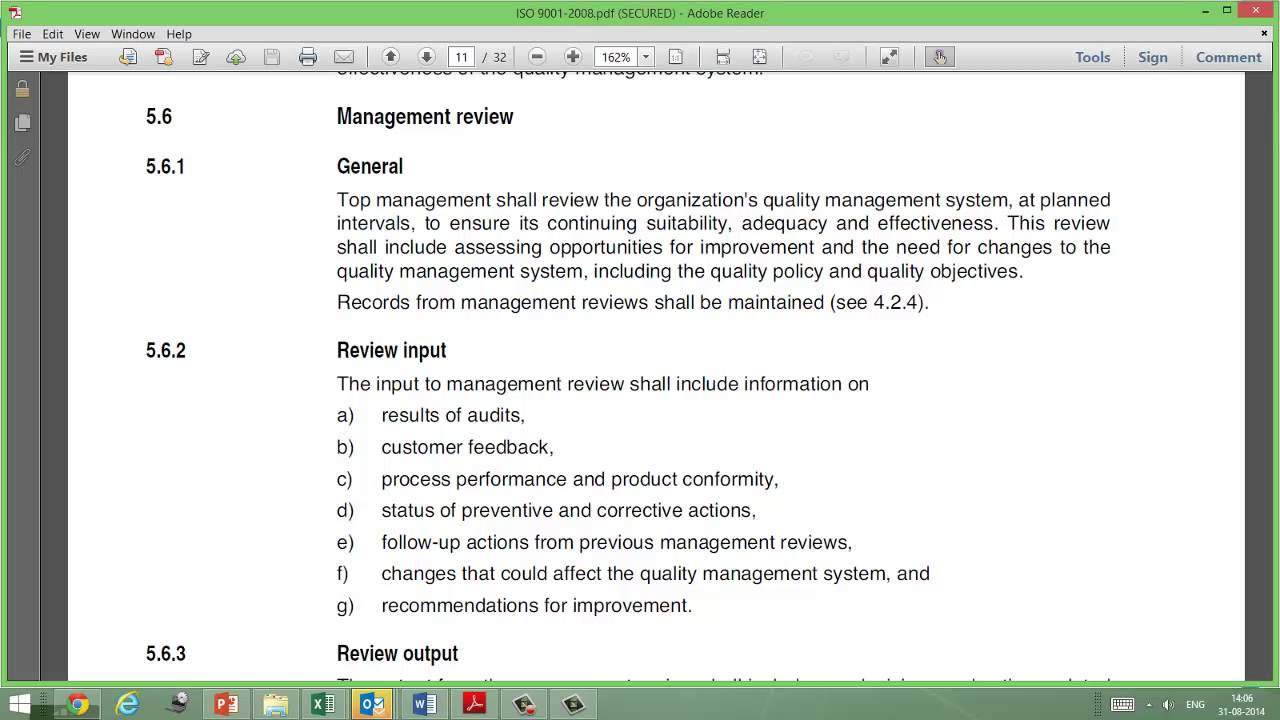This screenshot has height=720, width=1280.
Task: Click the fit width scrolling icon
Action: [x=723, y=57]
